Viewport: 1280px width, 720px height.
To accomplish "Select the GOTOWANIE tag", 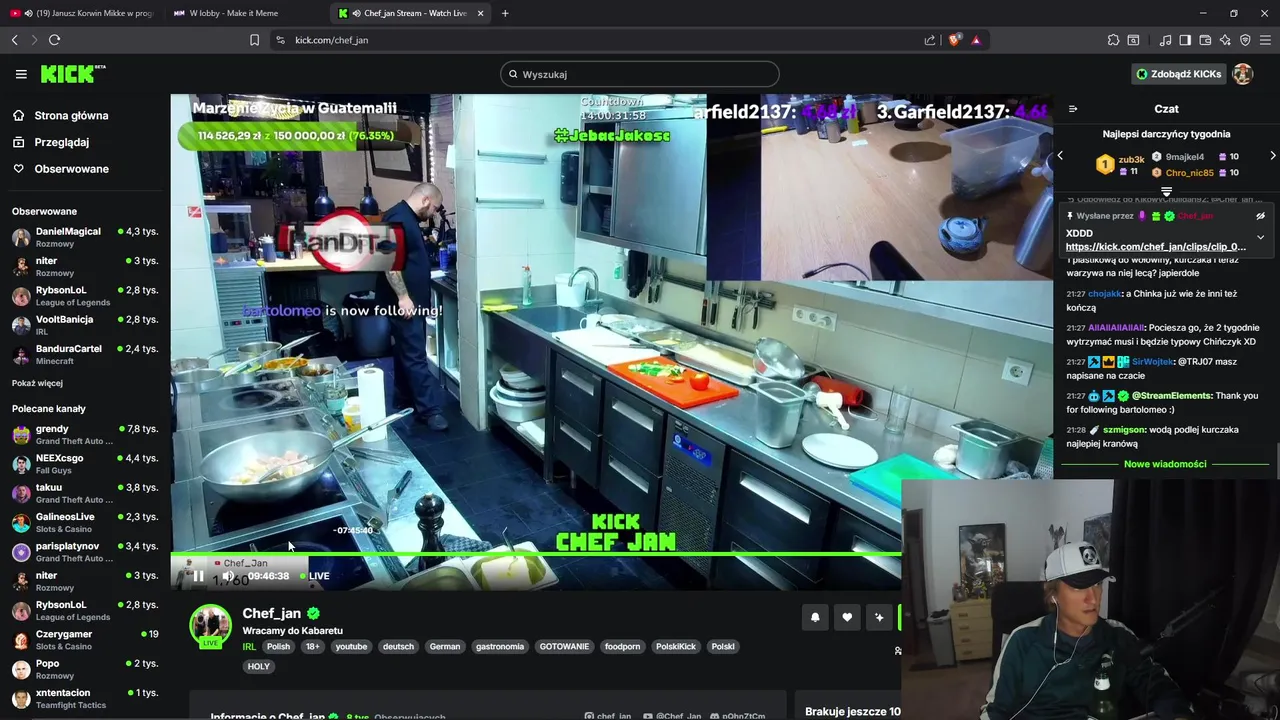I will (565, 646).
